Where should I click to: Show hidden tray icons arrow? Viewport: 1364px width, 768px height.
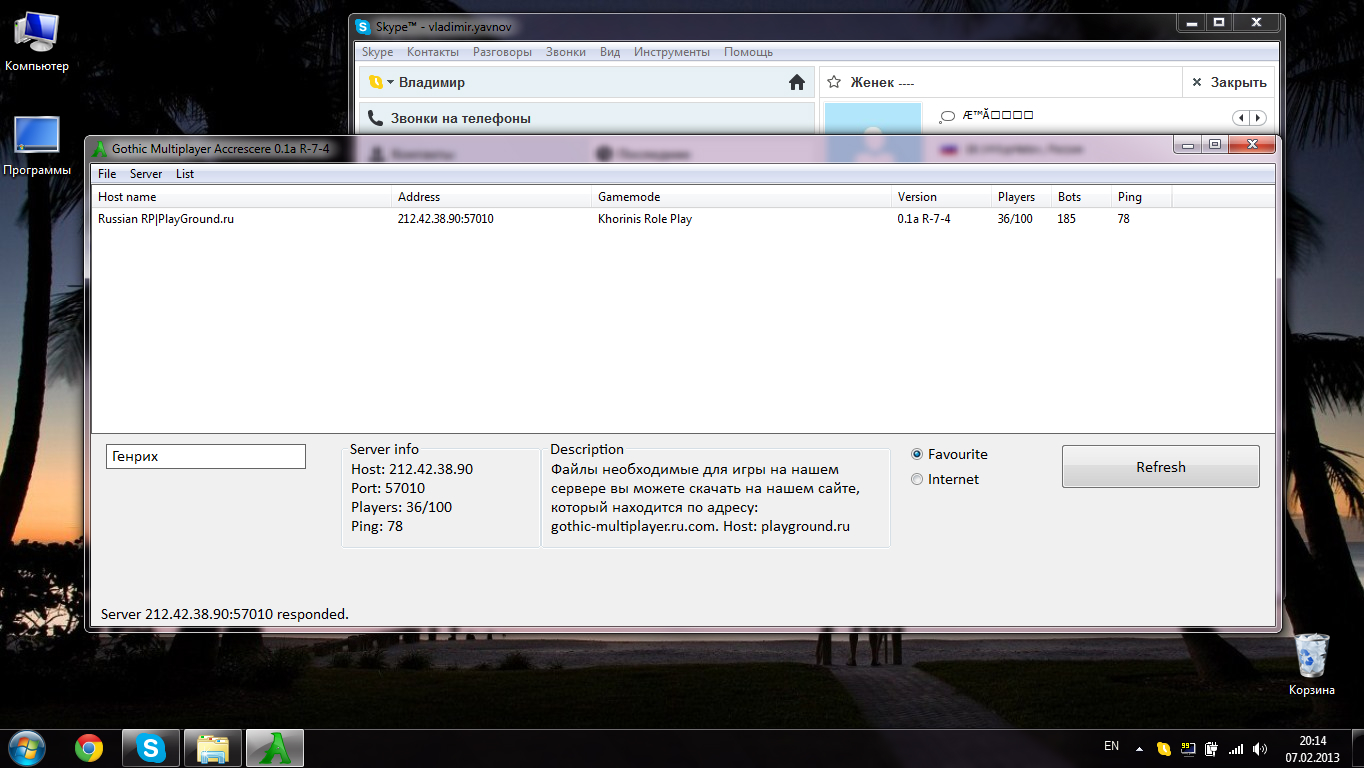coord(1139,748)
